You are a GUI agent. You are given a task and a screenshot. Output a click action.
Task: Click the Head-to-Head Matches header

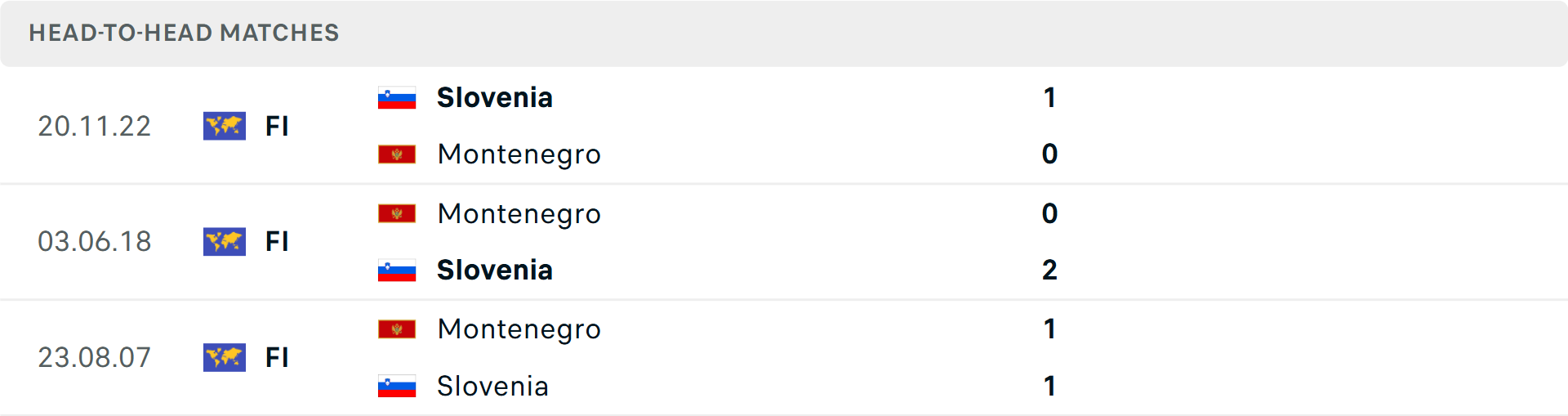point(184,33)
